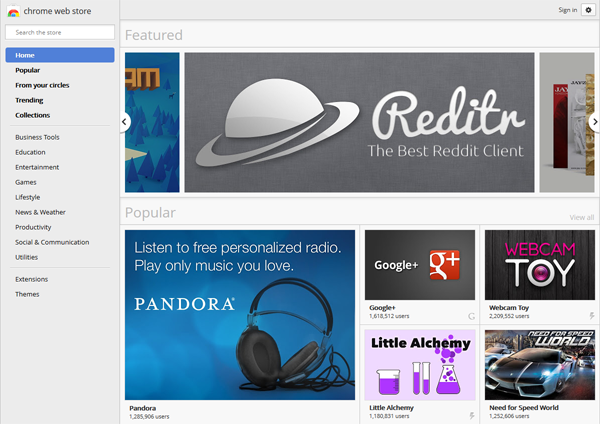The height and width of the screenshot is (424, 600).
Task: Open the Reditr featured banner
Action: click(359, 122)
